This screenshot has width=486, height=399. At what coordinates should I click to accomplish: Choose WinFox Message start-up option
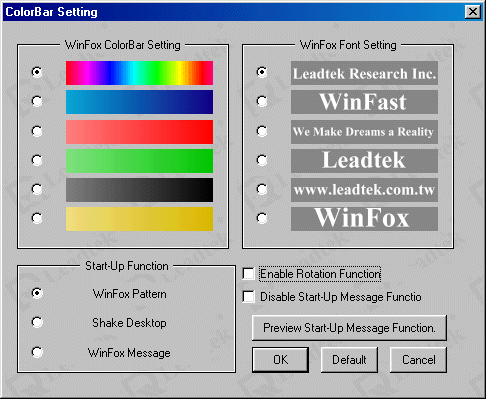pyautogui.click(x=37, y=352)
